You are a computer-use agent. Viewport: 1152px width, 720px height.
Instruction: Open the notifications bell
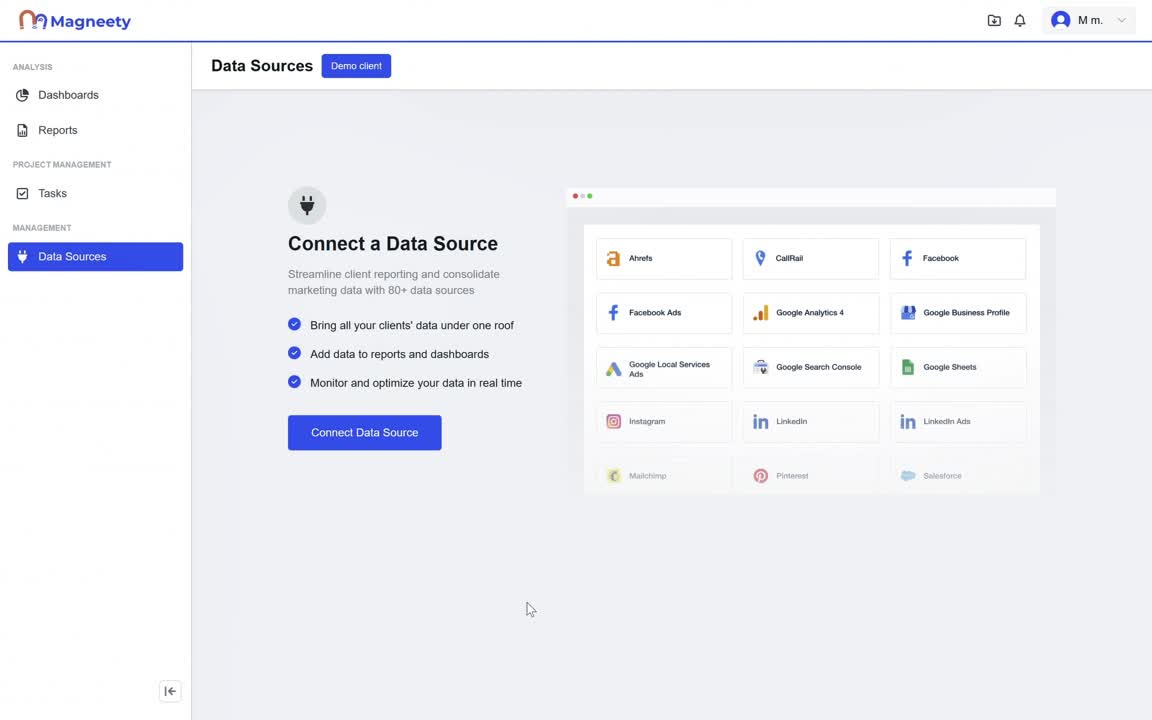(1020, 21)
